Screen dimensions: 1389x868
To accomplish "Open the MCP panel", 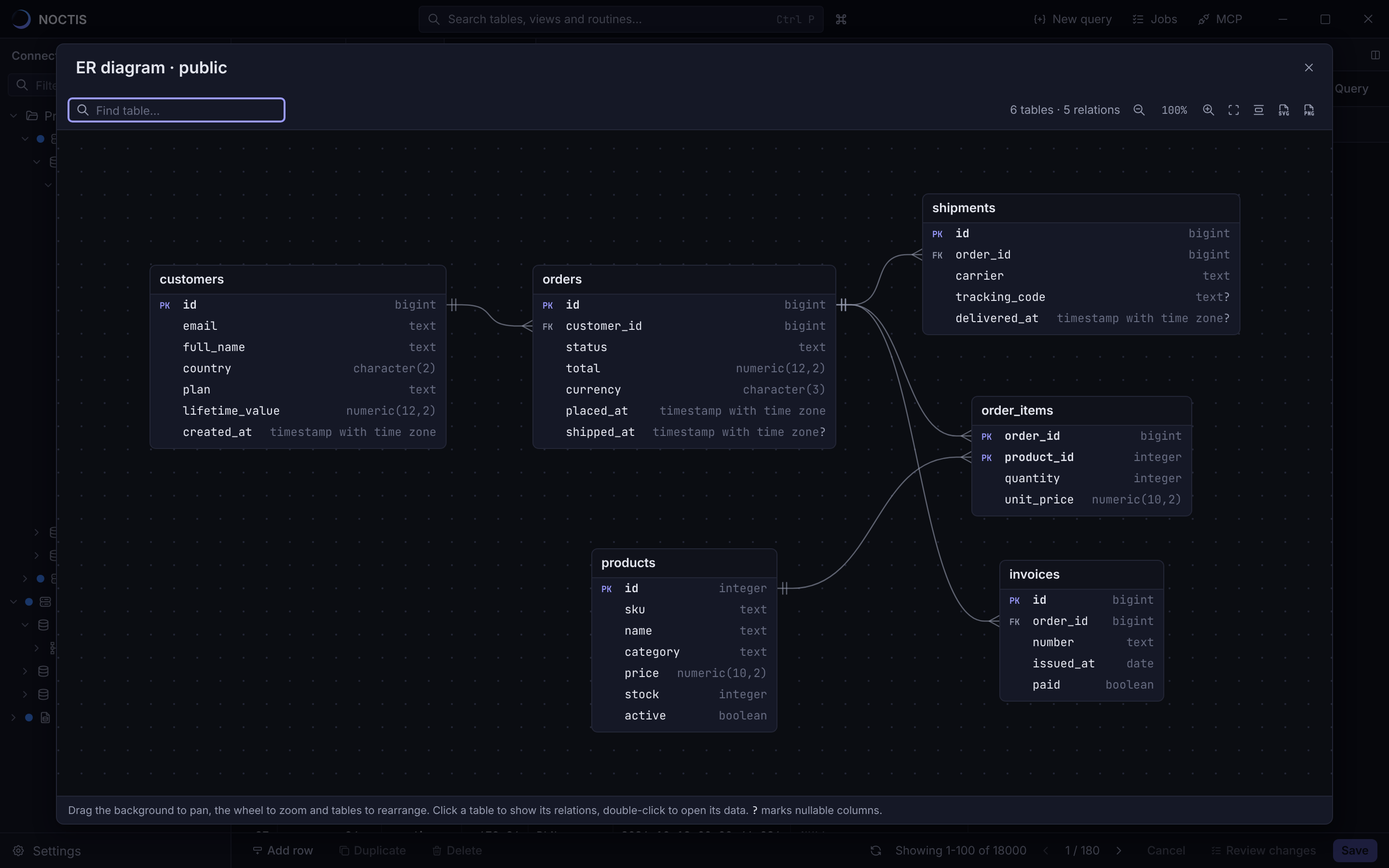I will coord(1220,19).
